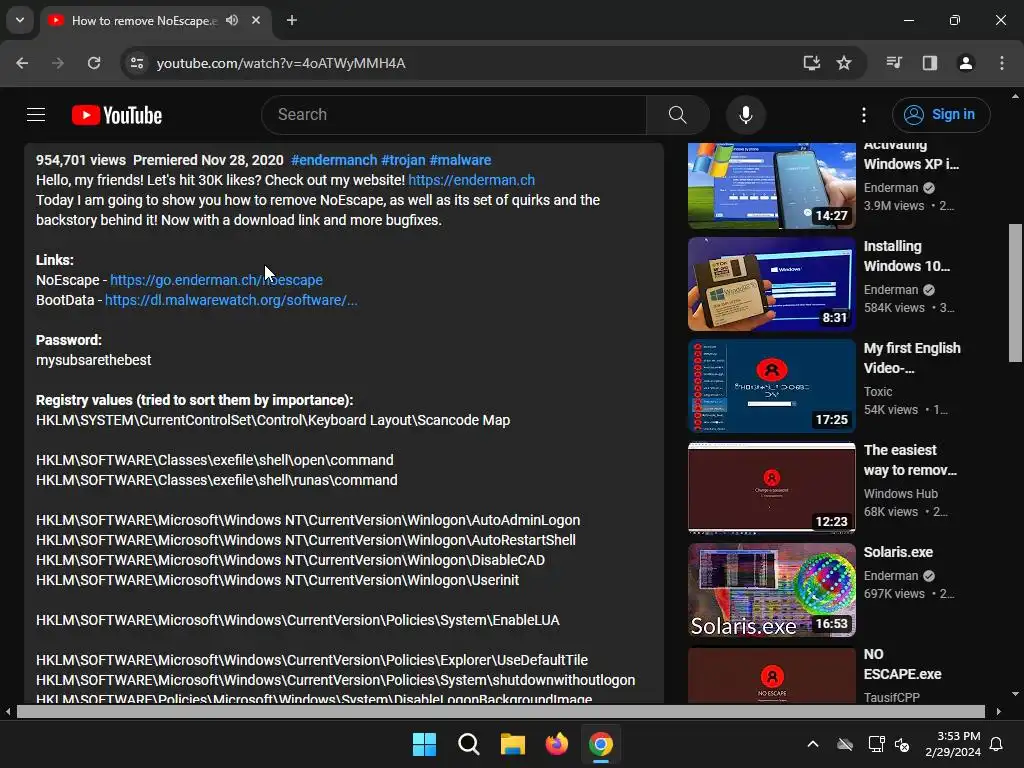
Task: Mute the tab audio speaker icon
Action: [x=232, y=20]
